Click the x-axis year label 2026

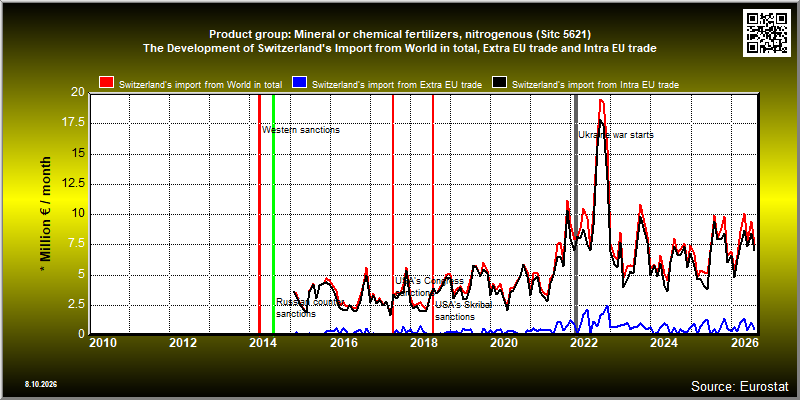[x=743, y=342]
